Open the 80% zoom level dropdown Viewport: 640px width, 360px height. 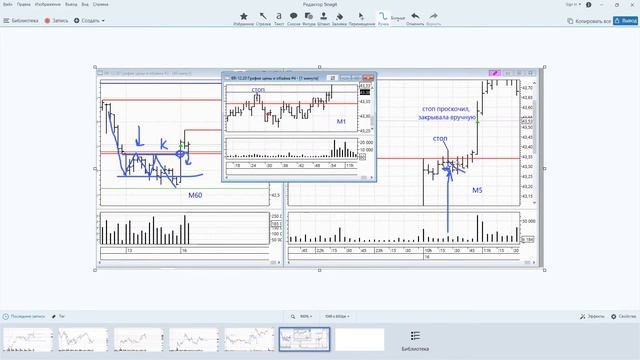(306, 316)
